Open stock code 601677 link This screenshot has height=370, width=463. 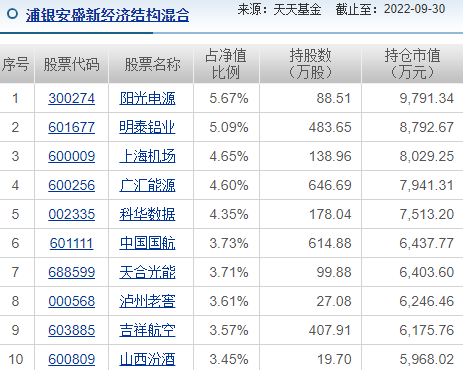coord(72,127)
